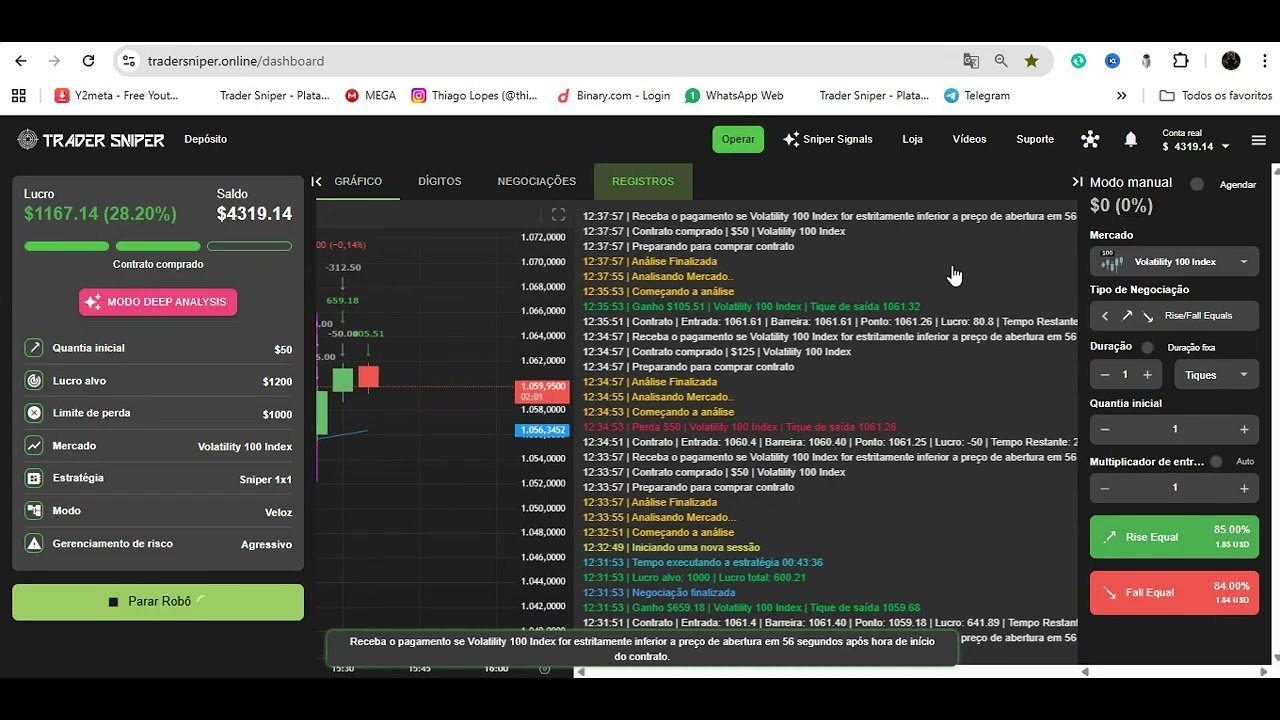
Task: Collapse the Modo manual panel arrow icon
Action: tap(1077, 182)
